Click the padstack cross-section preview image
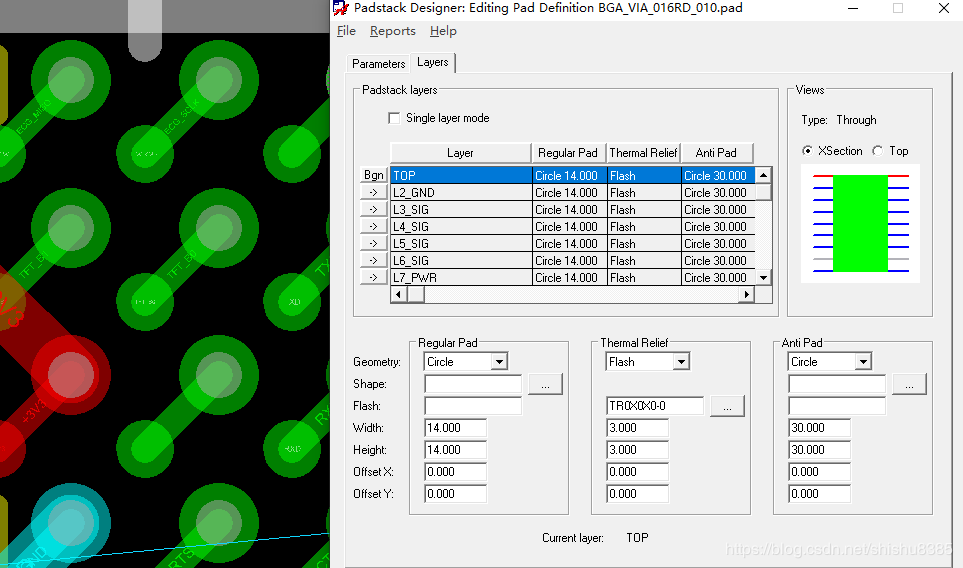 (860, 224)
